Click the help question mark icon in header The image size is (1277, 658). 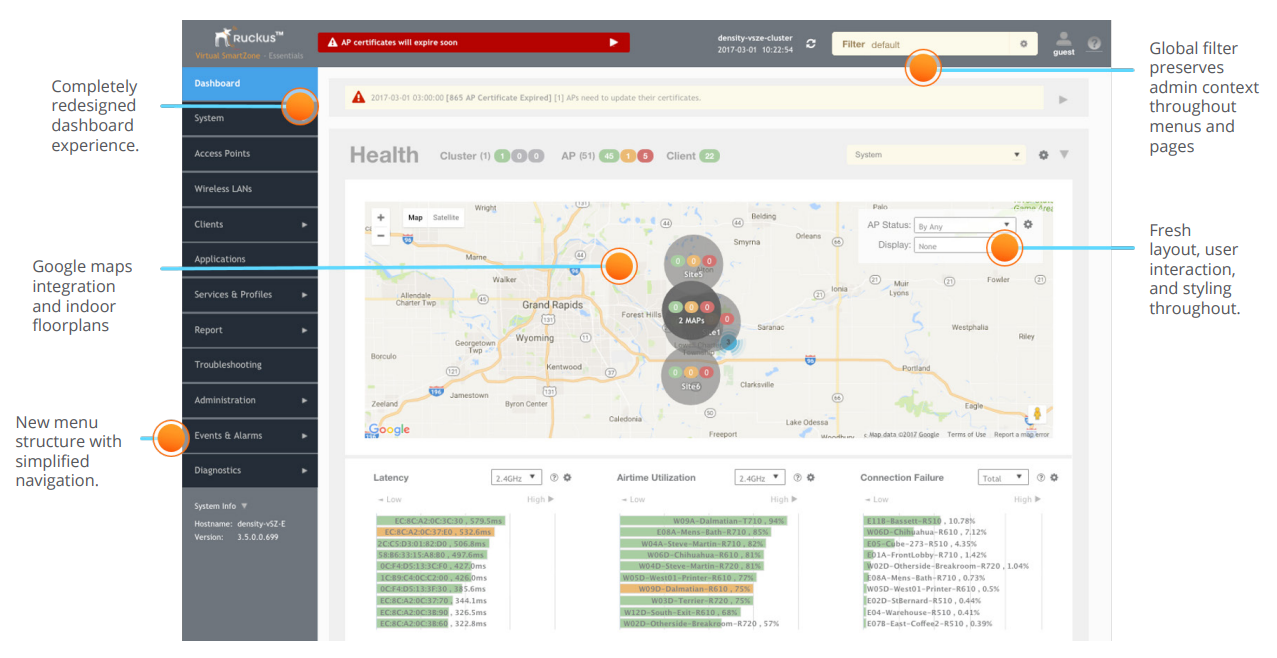(x=1094, y=44)
